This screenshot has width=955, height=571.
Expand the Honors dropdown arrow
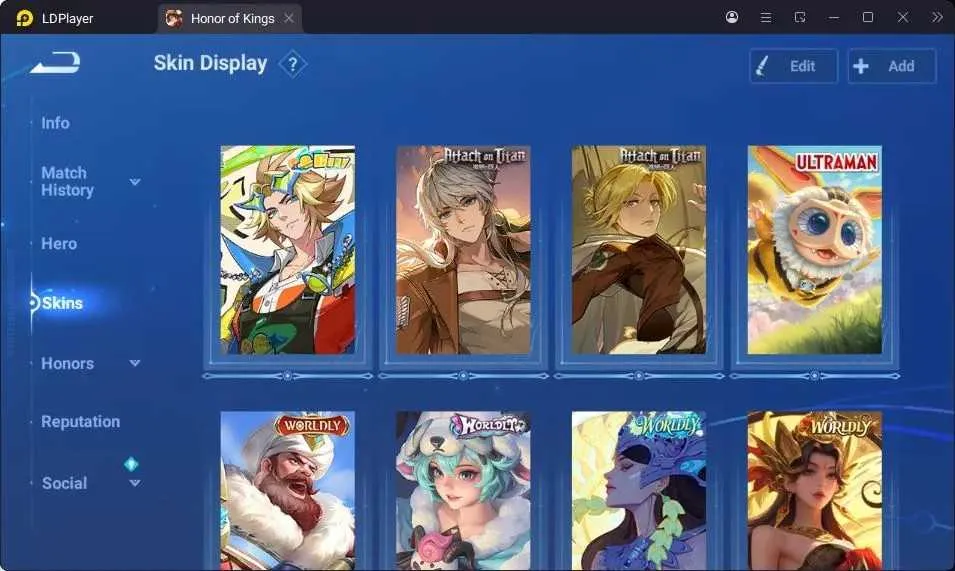135,363
